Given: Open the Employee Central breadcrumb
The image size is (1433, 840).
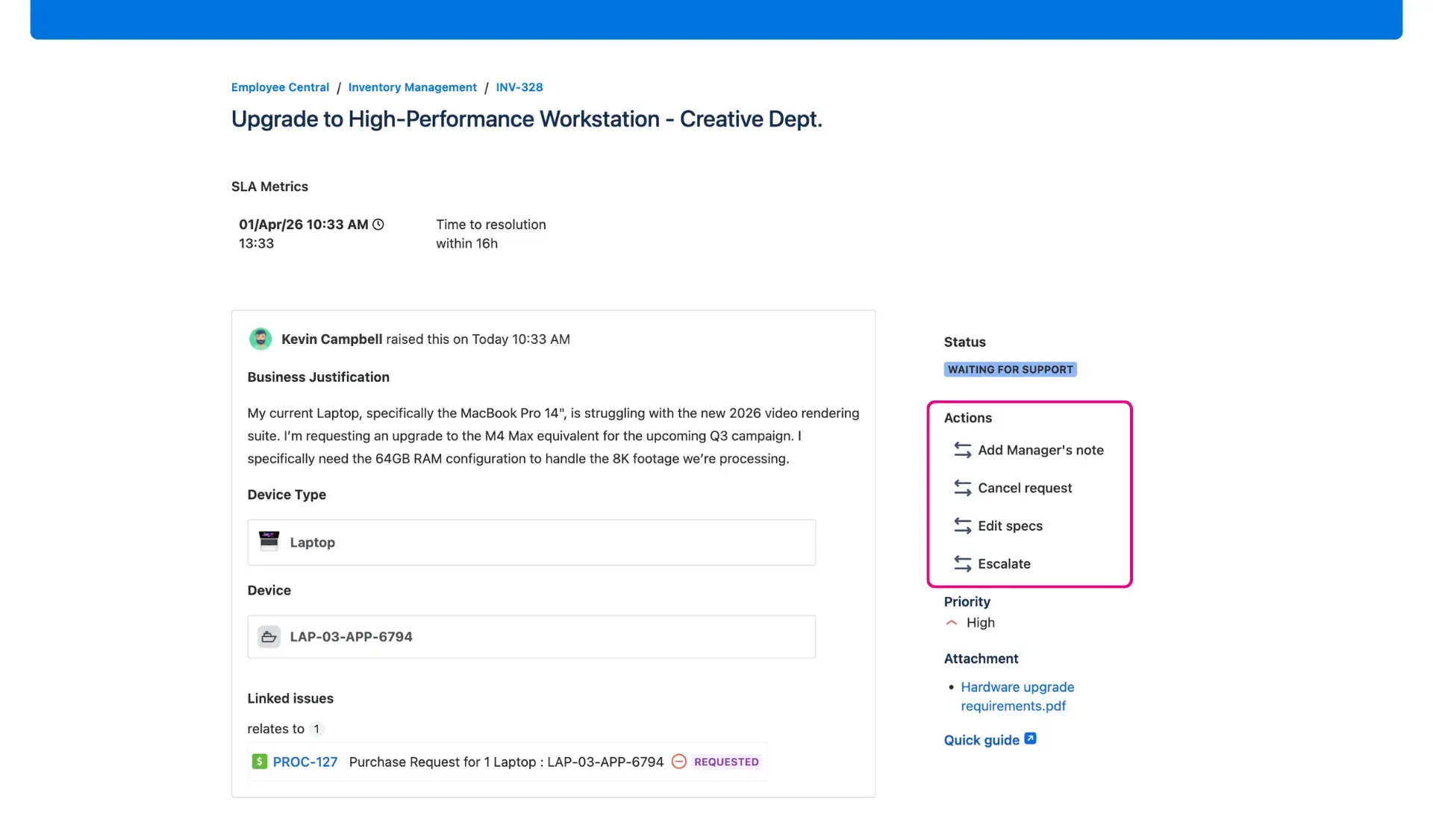Looking at the screenshot, I should tap(279, 87).
